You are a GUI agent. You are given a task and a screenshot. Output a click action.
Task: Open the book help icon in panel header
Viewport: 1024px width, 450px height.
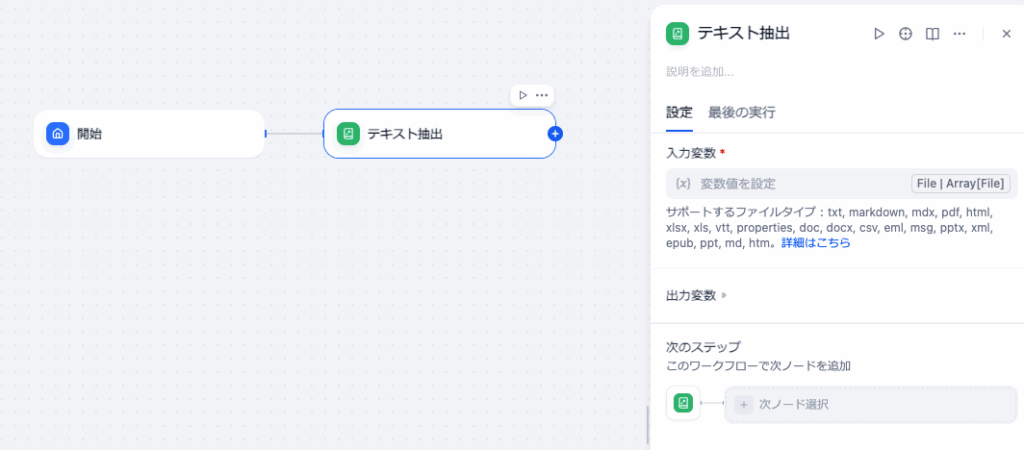pyautogui.click(x=932, y=34)
